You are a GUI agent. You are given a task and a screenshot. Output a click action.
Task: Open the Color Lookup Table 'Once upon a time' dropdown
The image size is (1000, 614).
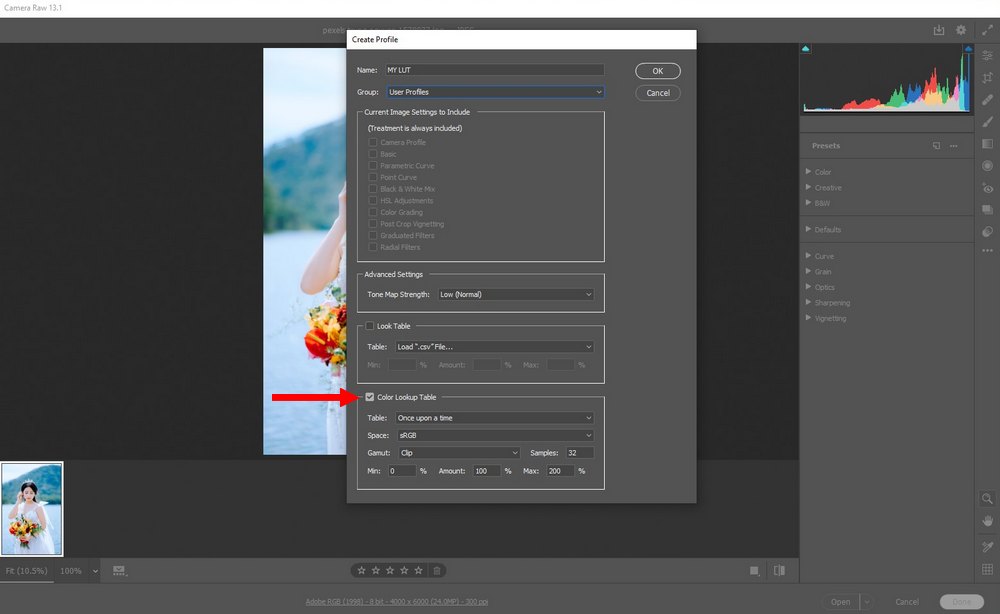click(x=495, y=418)
